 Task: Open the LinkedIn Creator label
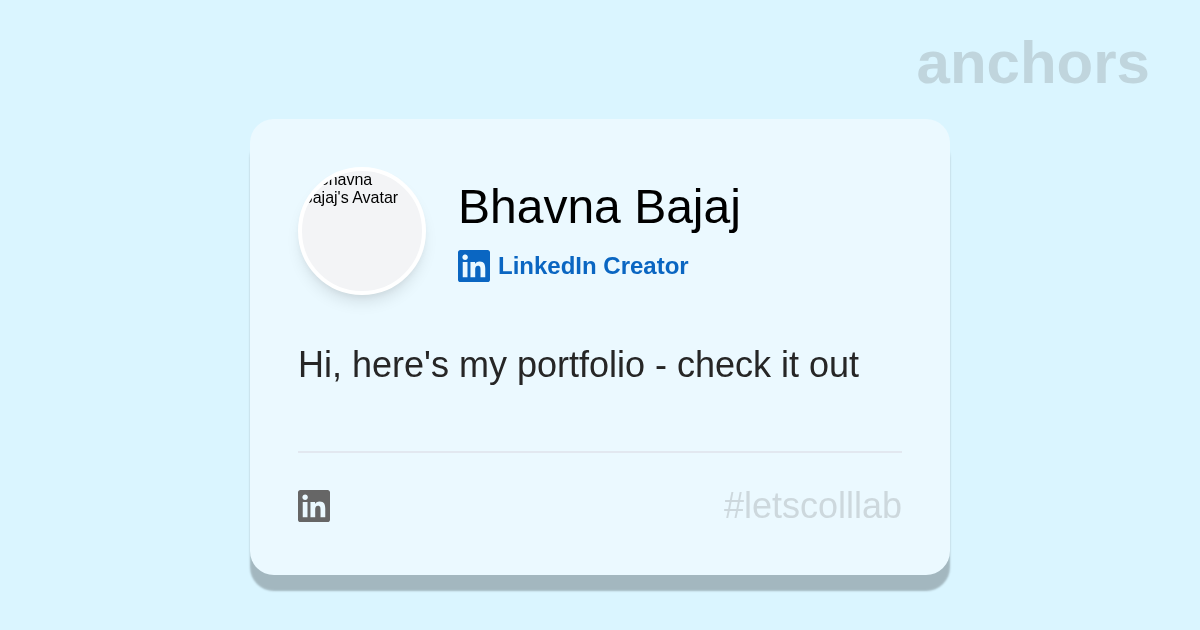(x=593, y=266)
